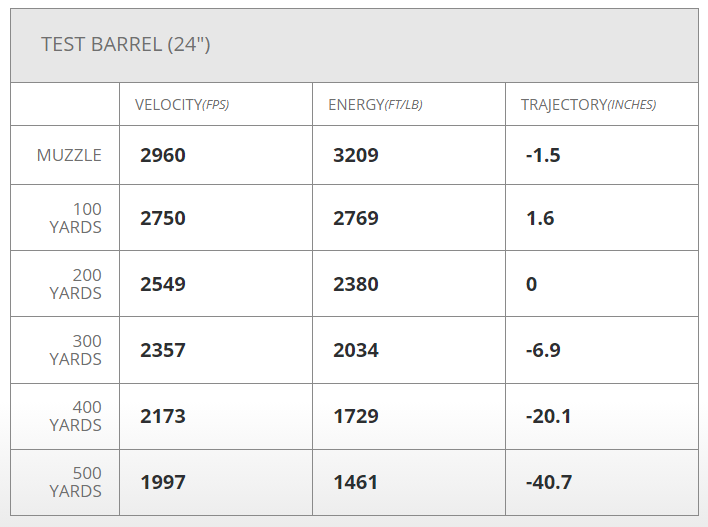Click the muzzle velocity value 2960
708x527 pixels.
tap(163, 156)
